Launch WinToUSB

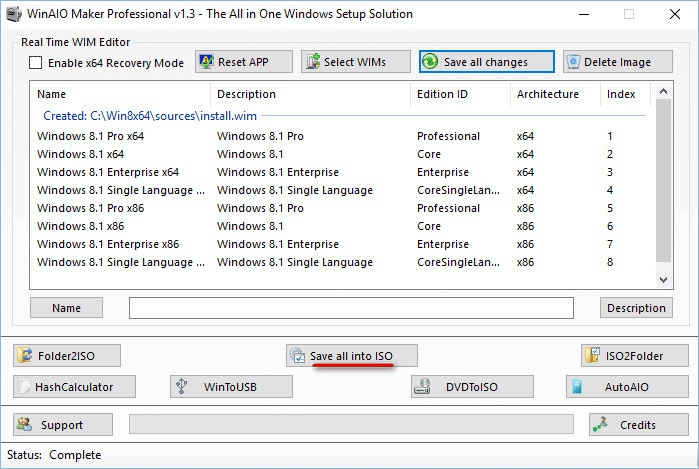(231, 387)
